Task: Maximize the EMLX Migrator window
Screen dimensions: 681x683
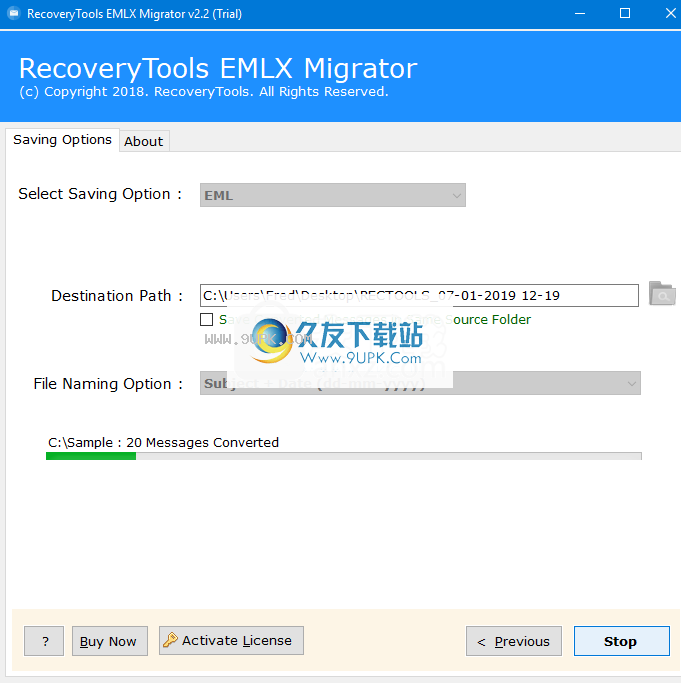Action: click(625, 14)
